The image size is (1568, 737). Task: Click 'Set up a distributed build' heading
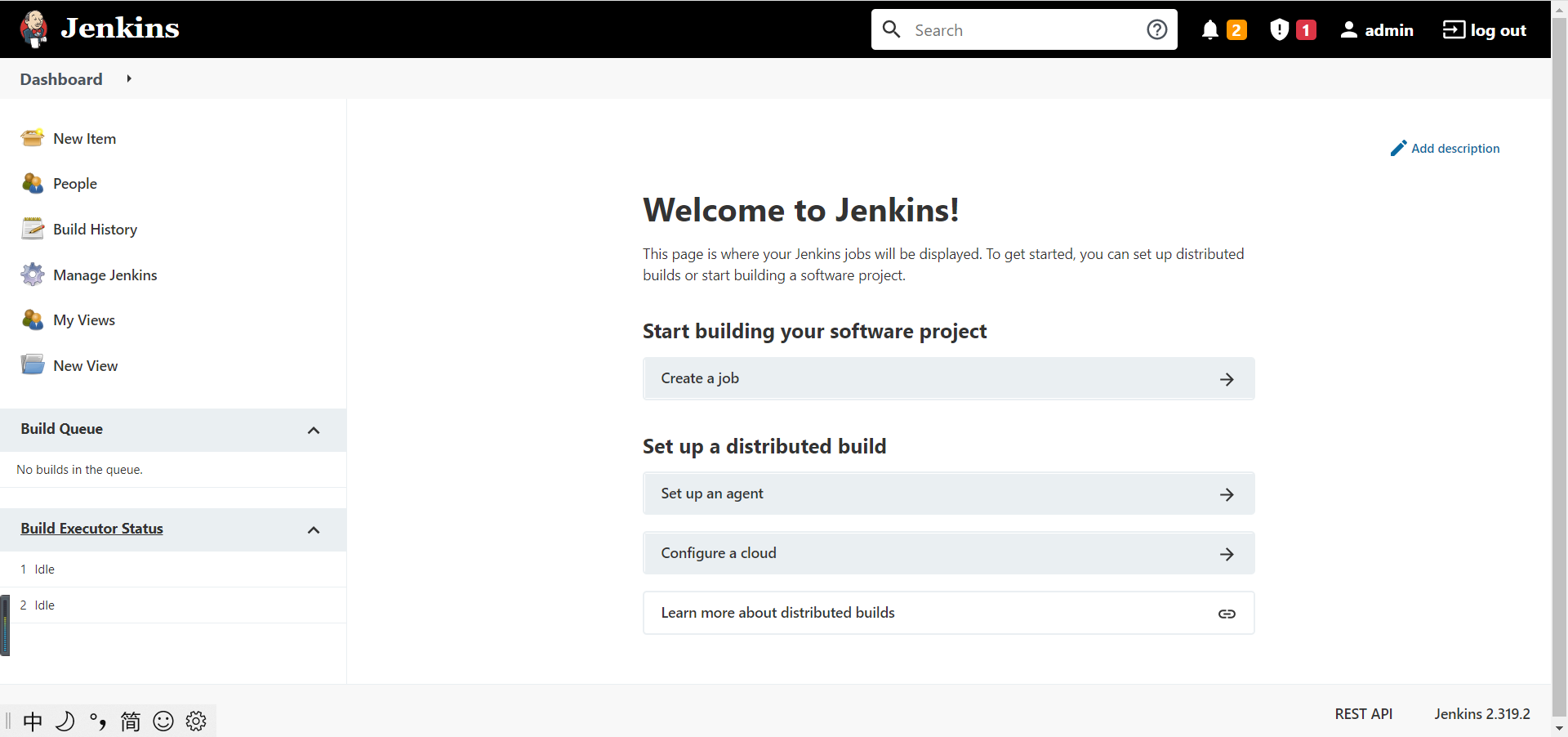coord(764,446)
